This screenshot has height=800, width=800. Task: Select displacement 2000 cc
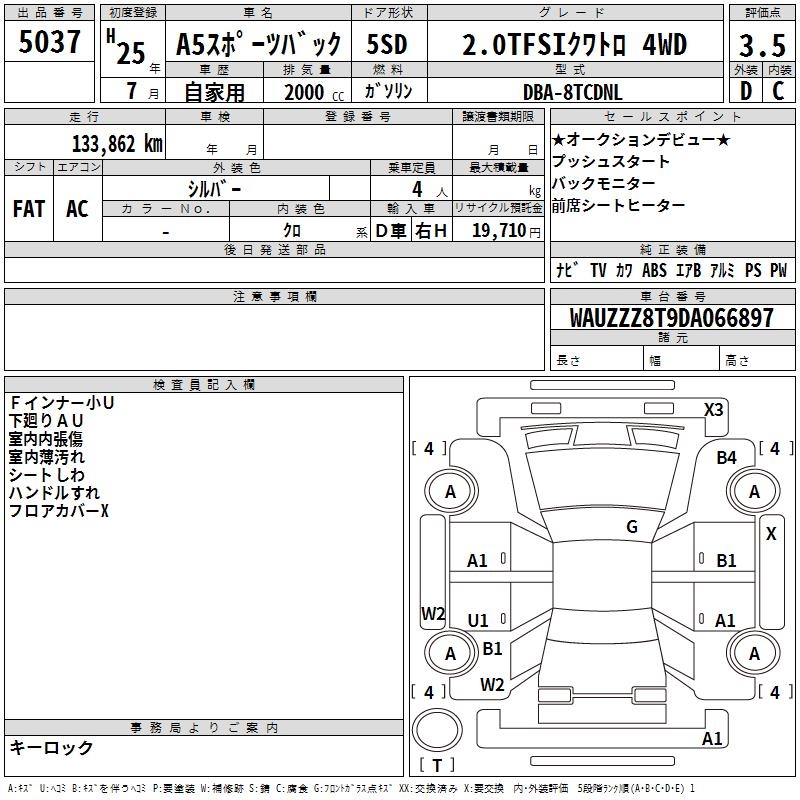314,92
